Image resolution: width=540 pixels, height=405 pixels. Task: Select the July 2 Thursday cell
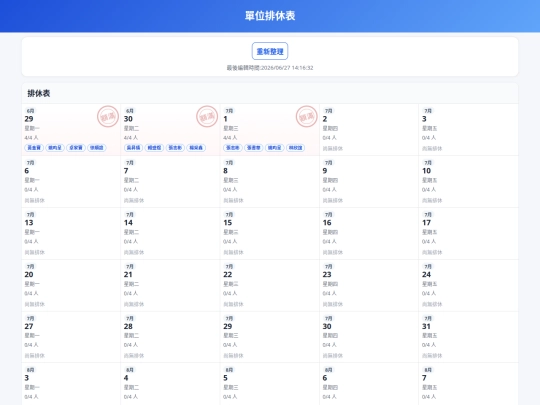point(369,129)
